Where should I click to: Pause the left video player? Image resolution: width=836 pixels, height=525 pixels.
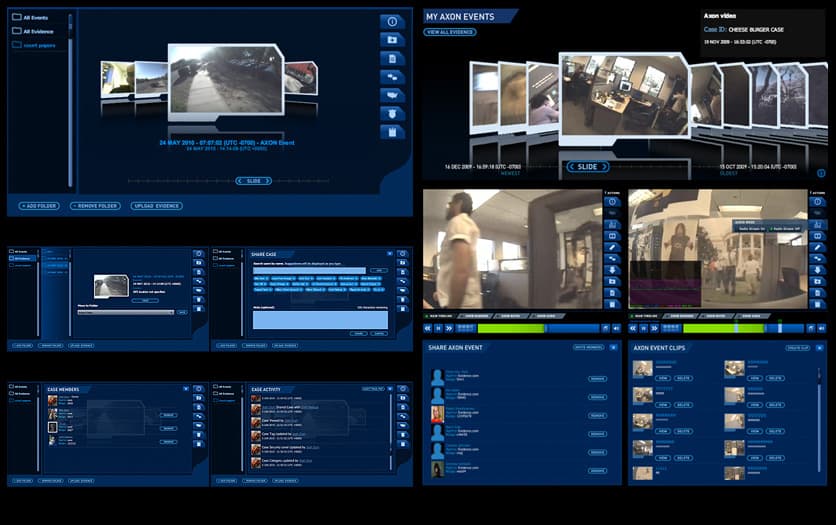438,328
